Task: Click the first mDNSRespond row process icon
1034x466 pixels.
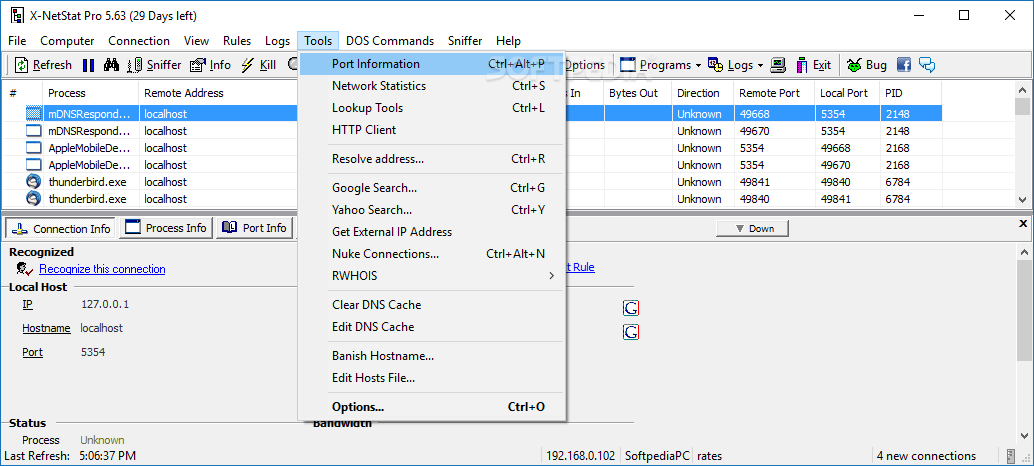Action: [34, 114]
